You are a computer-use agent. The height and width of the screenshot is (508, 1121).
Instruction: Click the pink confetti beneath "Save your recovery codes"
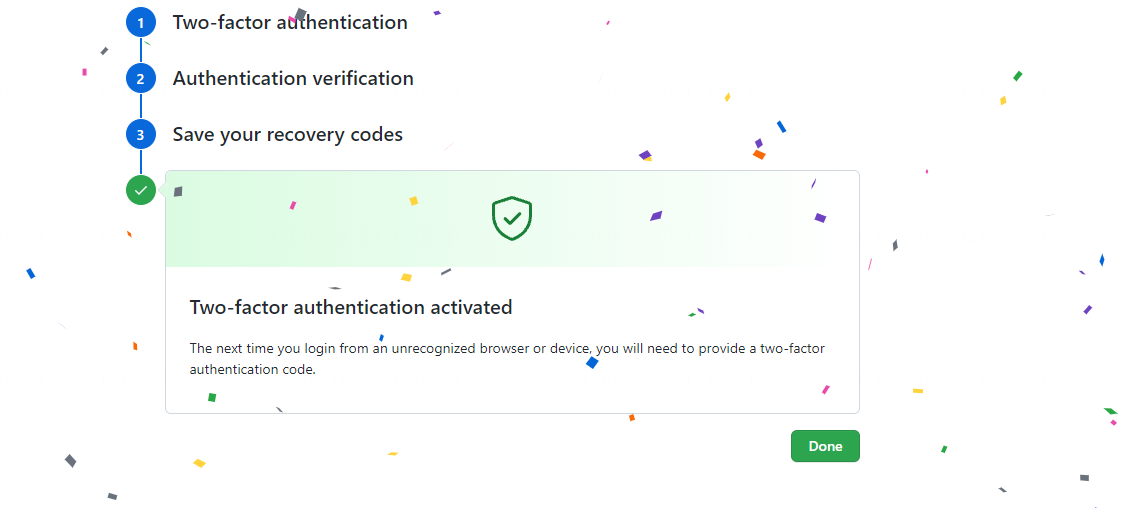[293, 205]
